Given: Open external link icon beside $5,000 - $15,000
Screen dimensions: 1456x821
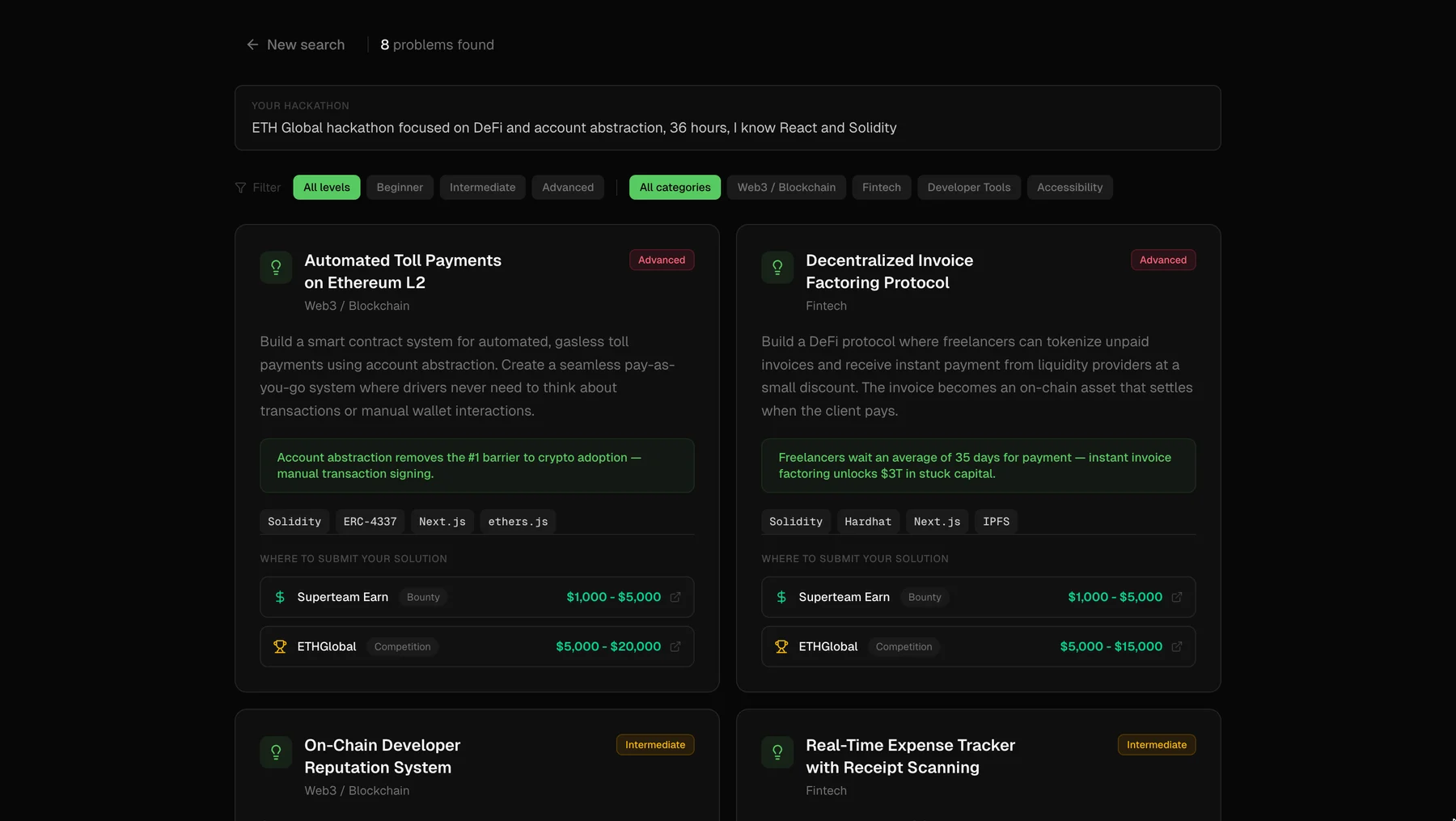Looking at the screenshot, I should (1177, 646).
